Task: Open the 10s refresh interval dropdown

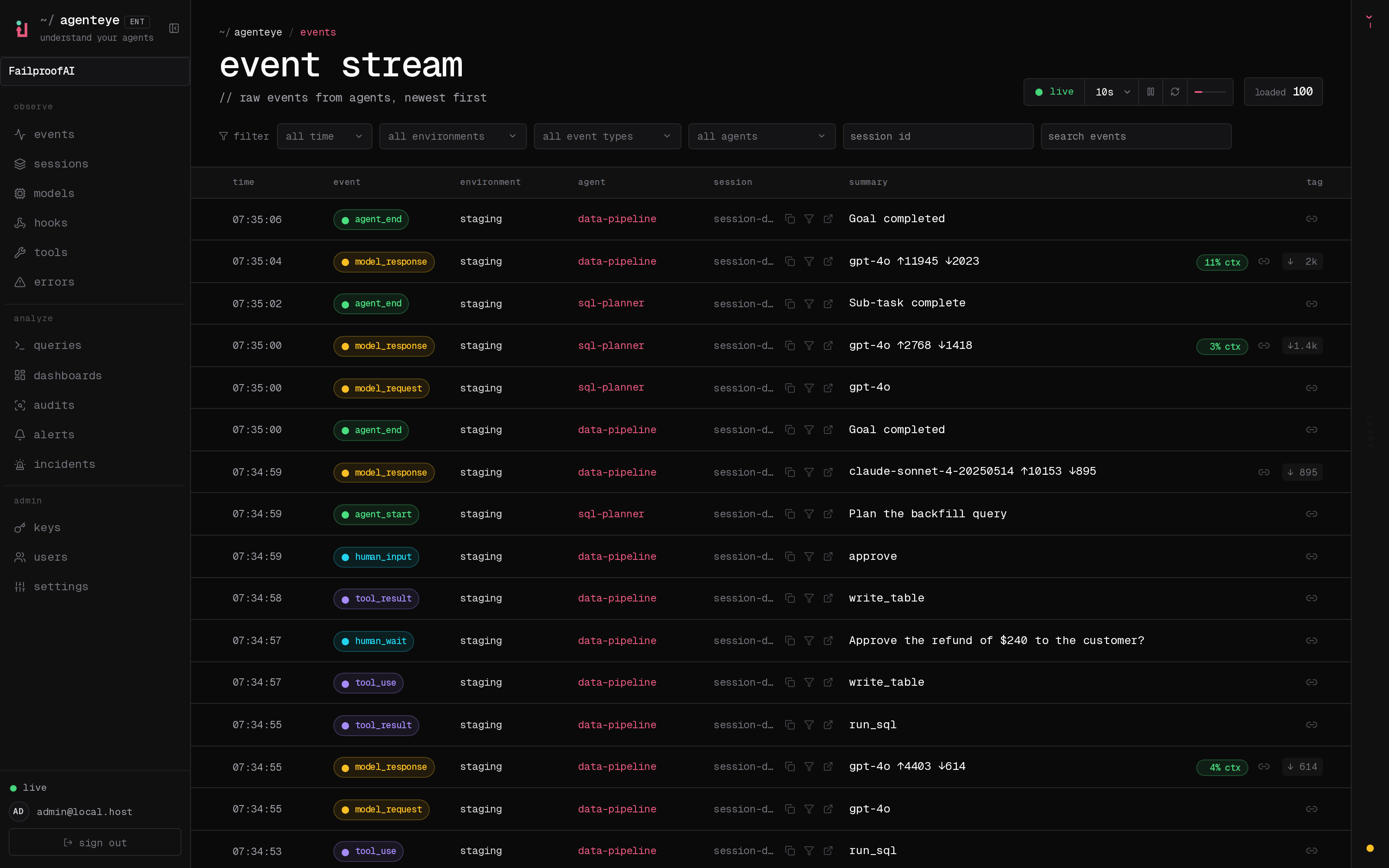Action: (x=1112, y=92)
